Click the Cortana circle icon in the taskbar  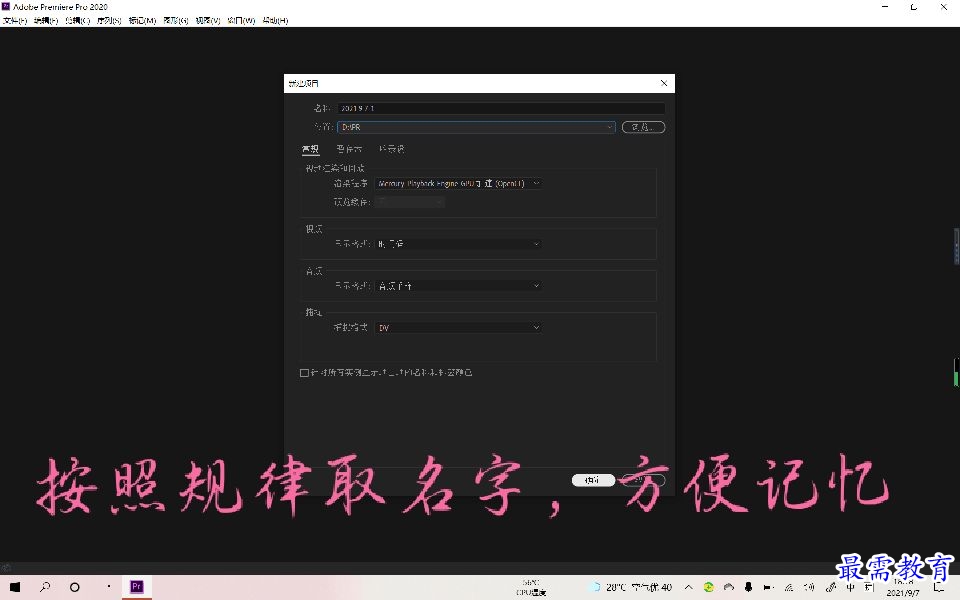click(75, 587)
